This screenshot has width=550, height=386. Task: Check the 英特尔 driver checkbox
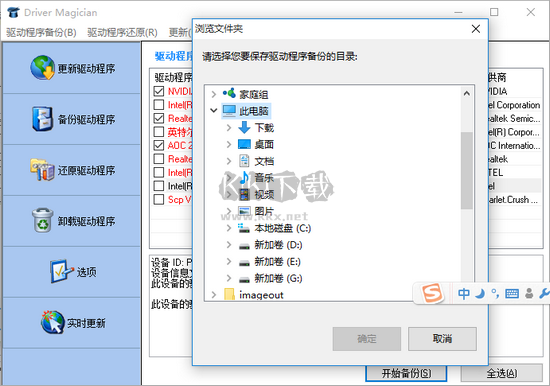click(159, 132)
